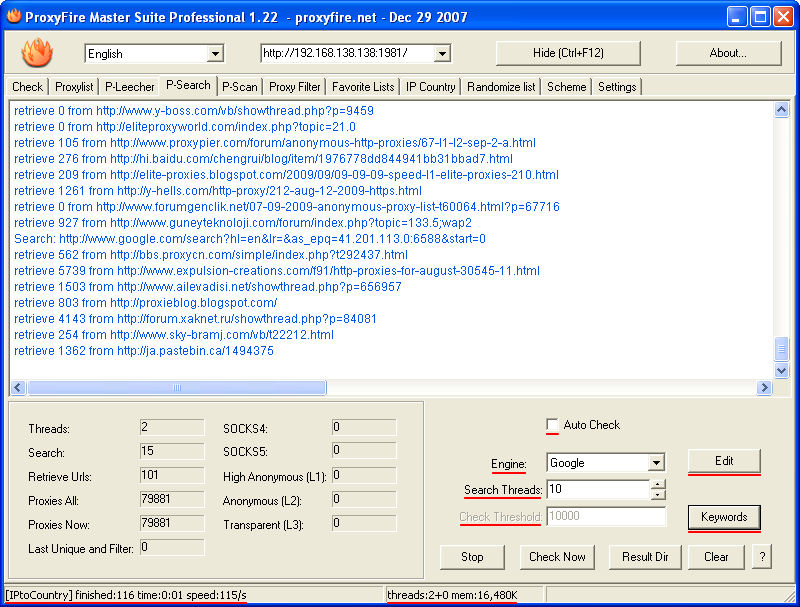Viewport: 800px width, 607px height.
Task: Switch to the Check tab
Action: click(x=28, y=87)
